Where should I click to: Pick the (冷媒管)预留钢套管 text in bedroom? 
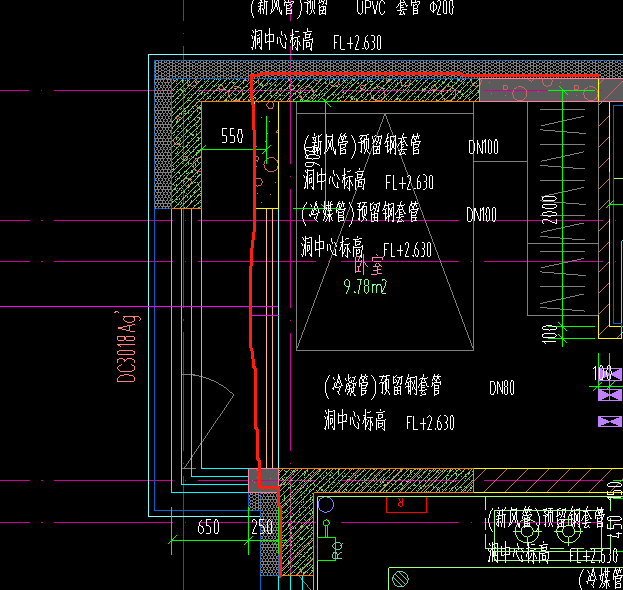[360, 213]
